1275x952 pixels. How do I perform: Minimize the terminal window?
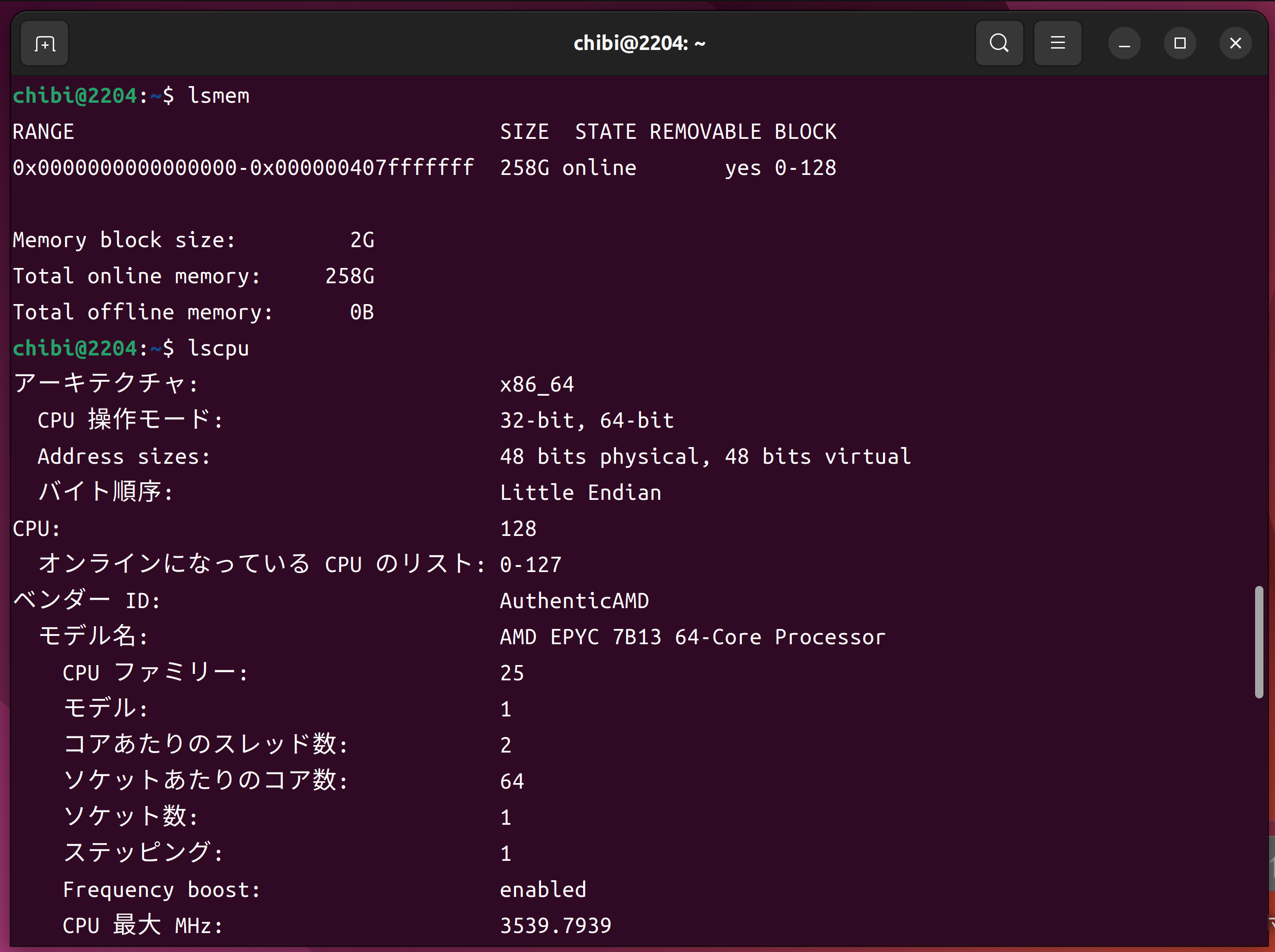coord(1124,43)
